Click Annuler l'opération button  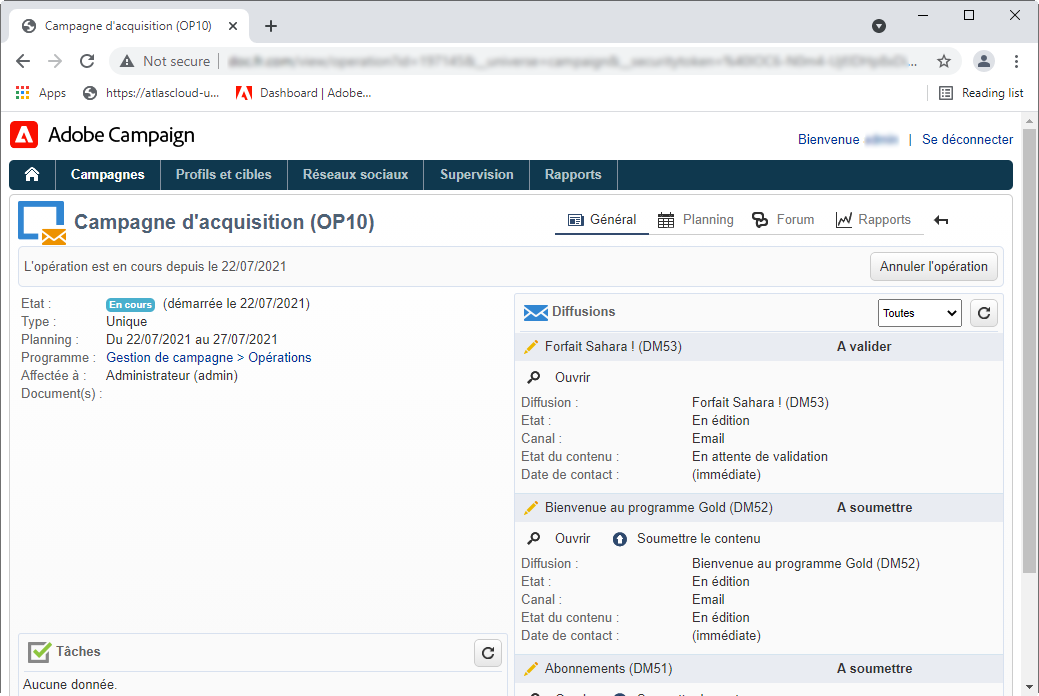pyautogui.click(x=933, y=266)
